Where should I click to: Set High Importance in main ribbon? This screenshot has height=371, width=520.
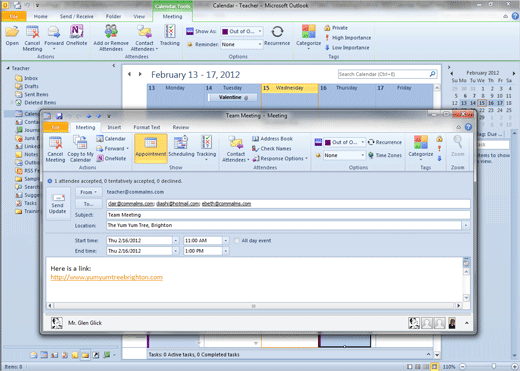348,38
